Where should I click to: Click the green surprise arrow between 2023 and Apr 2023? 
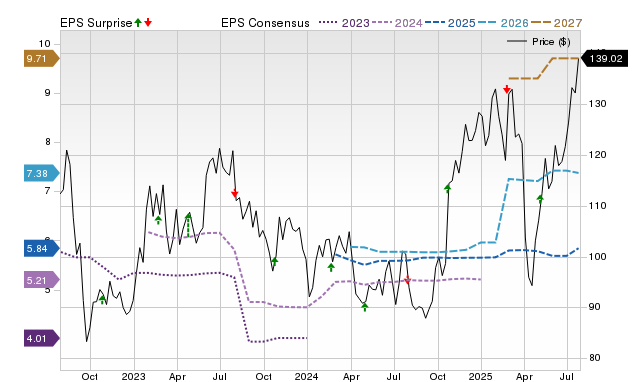158,220
